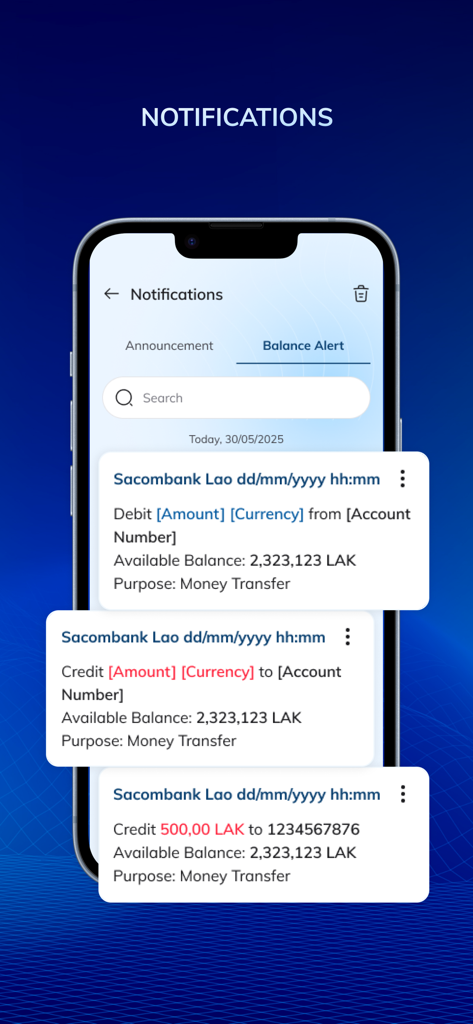Tap the trash bin delete icon
473x1024 pixels.
coord(361,294)
